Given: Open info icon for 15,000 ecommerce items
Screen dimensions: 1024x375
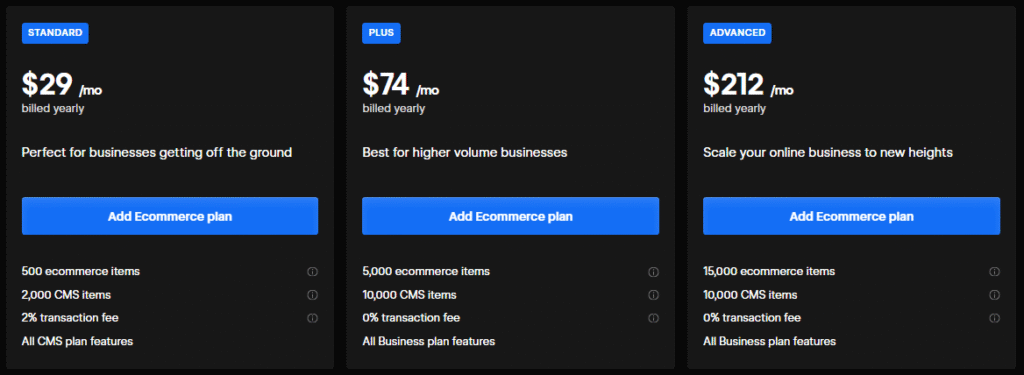Looking at the screenshot, I should (994, 272).
